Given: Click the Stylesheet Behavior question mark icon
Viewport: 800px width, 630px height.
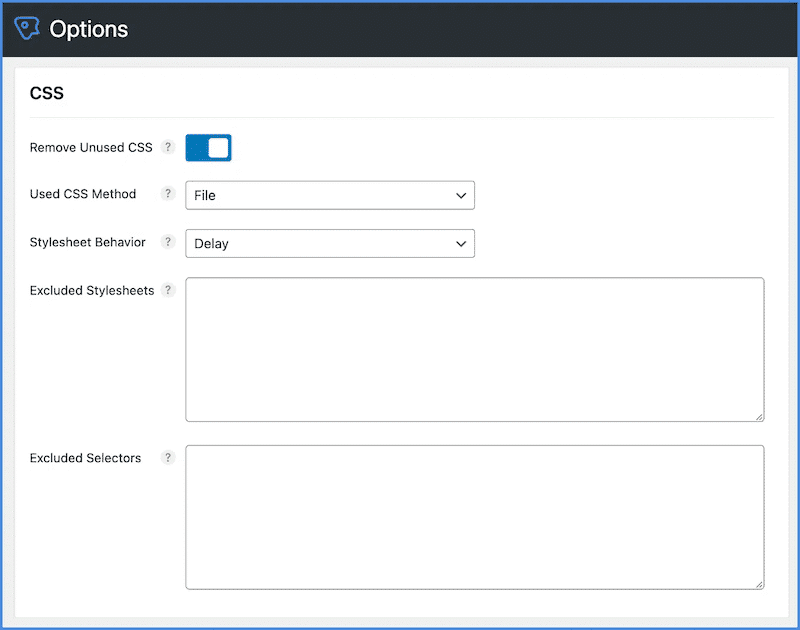Looking at the screenshot, I should click(168, 242).
